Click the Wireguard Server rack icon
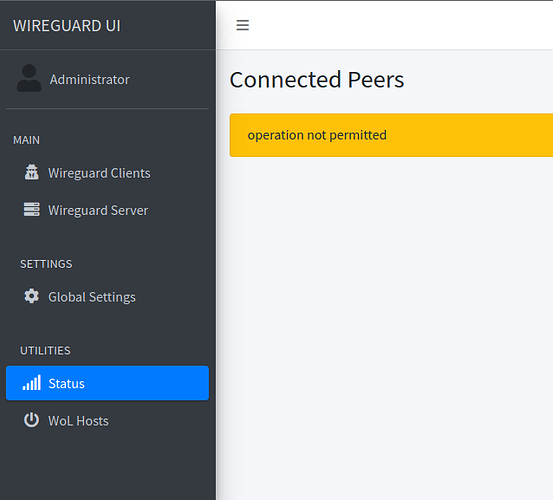Image resolution: width=553 pixels, height=500 pixels. point(31,209)
